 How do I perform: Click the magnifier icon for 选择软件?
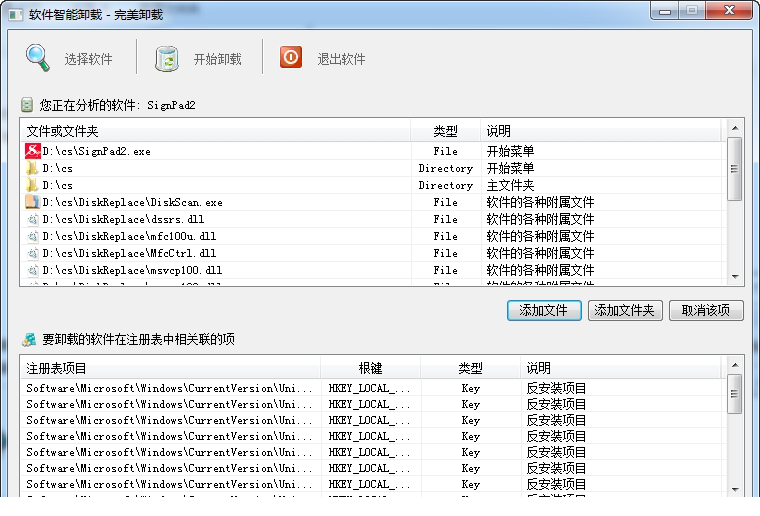click(37, 58)
